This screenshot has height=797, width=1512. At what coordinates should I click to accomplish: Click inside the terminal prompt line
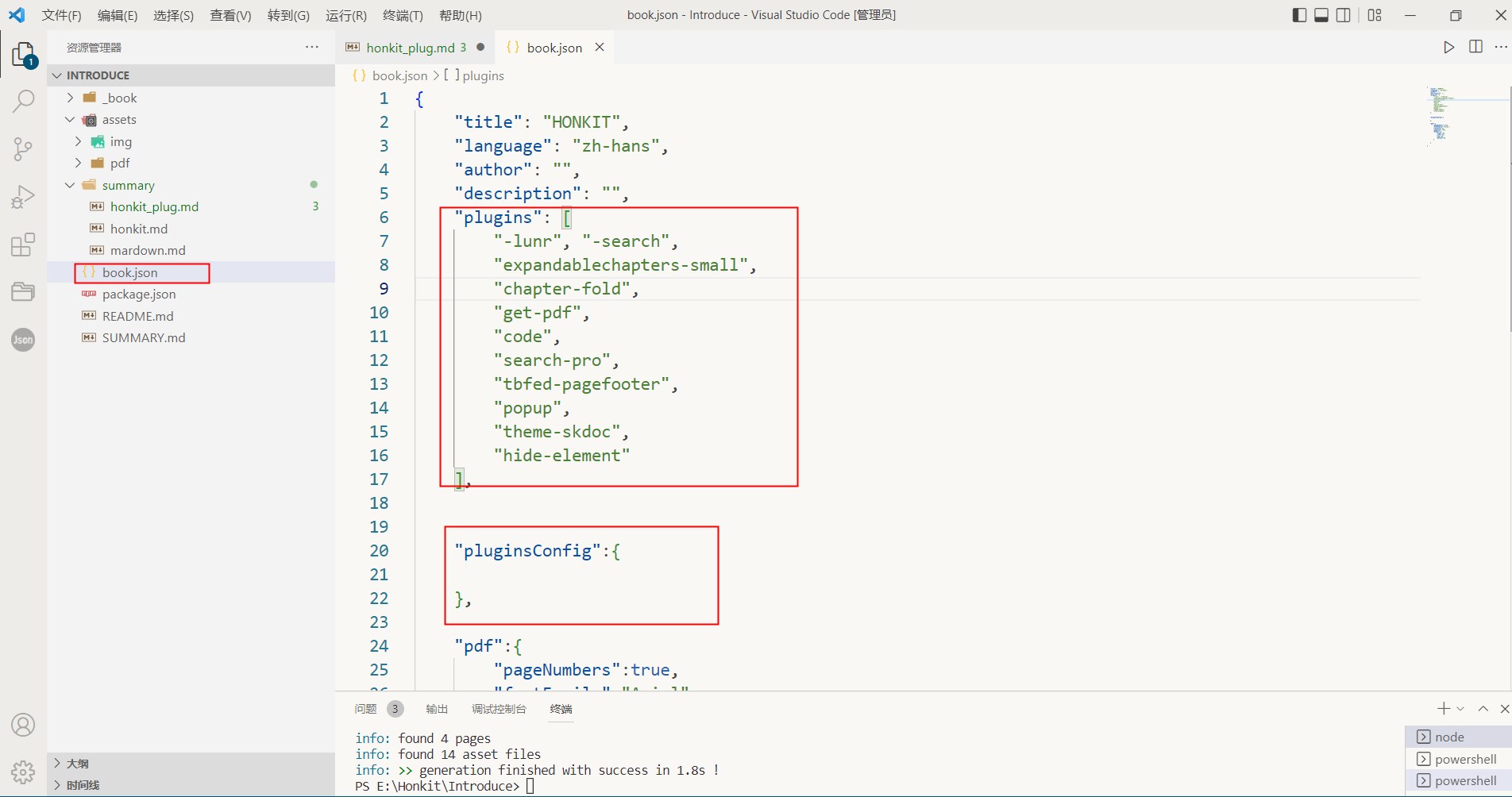point(445,786)
